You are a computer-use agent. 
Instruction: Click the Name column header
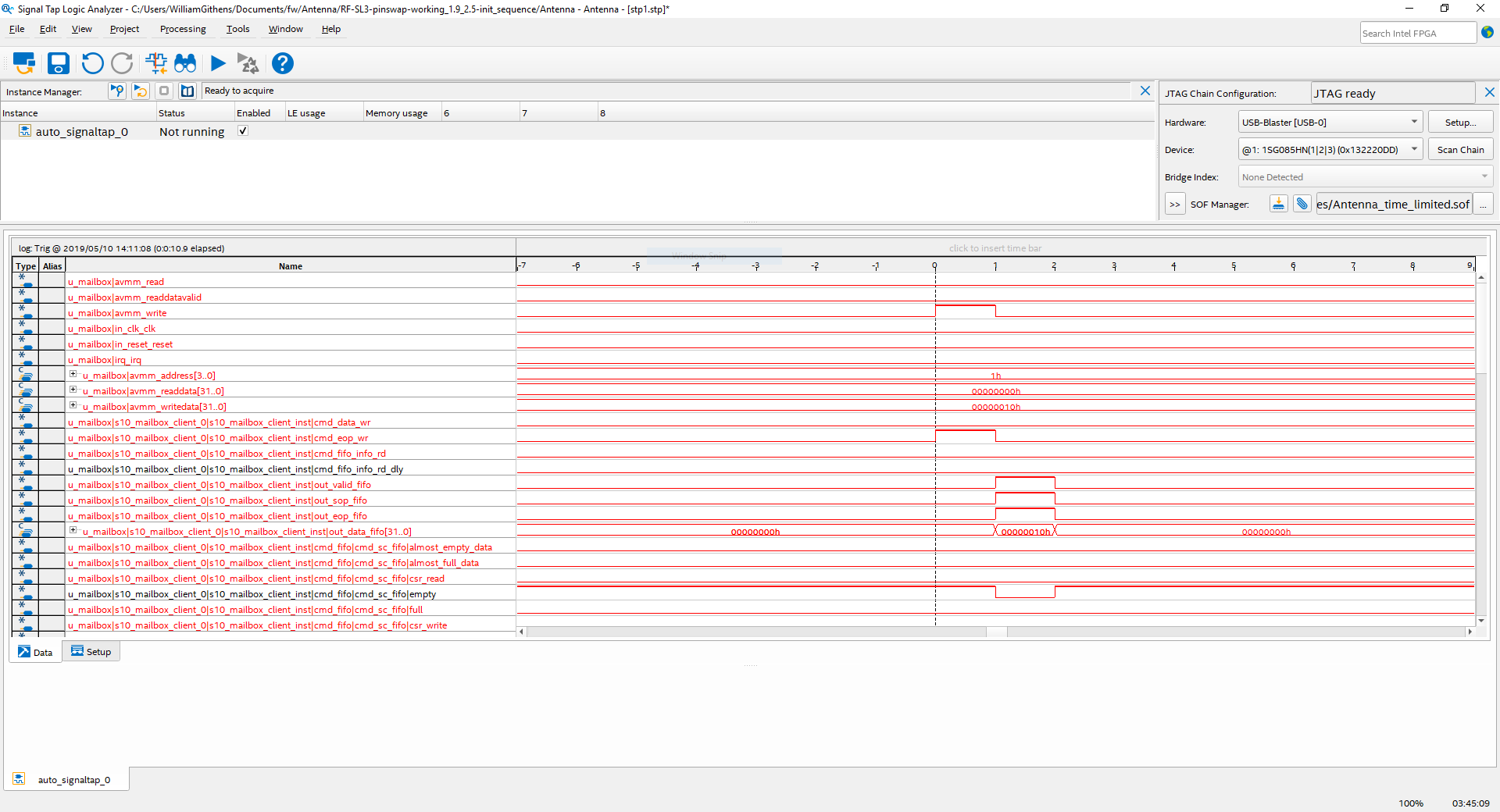click(290, 266)
